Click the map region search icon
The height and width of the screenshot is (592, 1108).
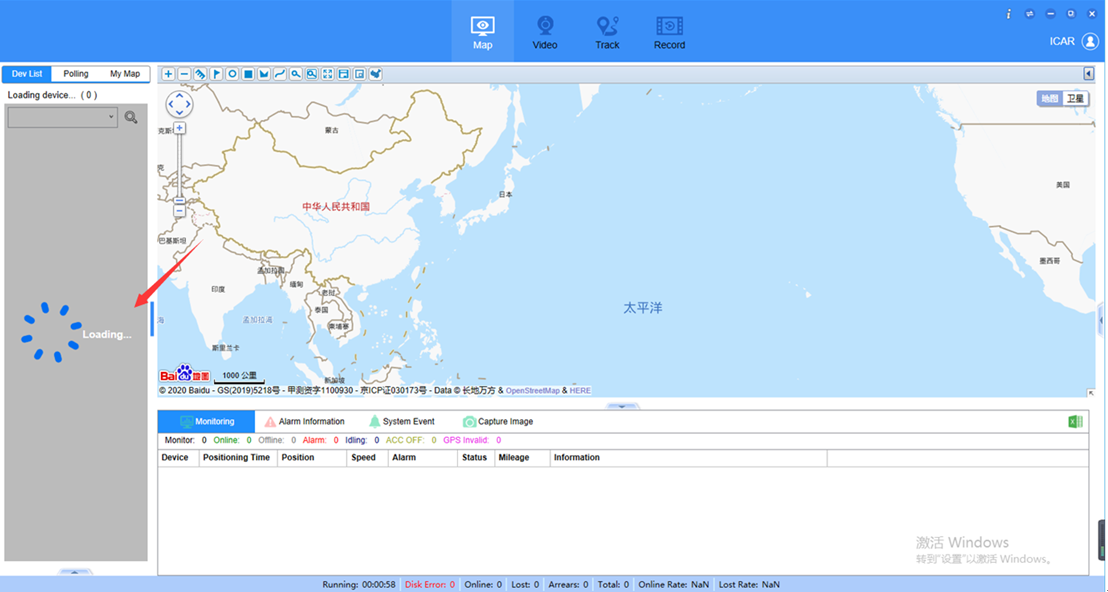(312, 74)
